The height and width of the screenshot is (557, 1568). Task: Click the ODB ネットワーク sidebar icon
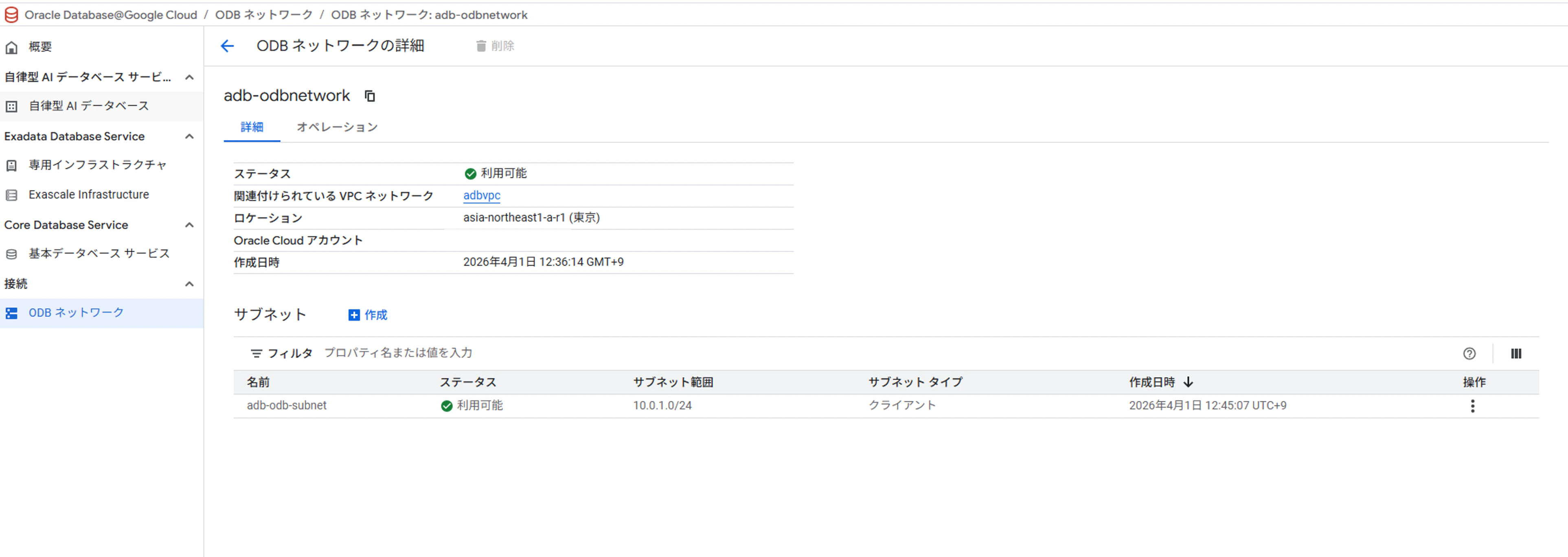11,313
